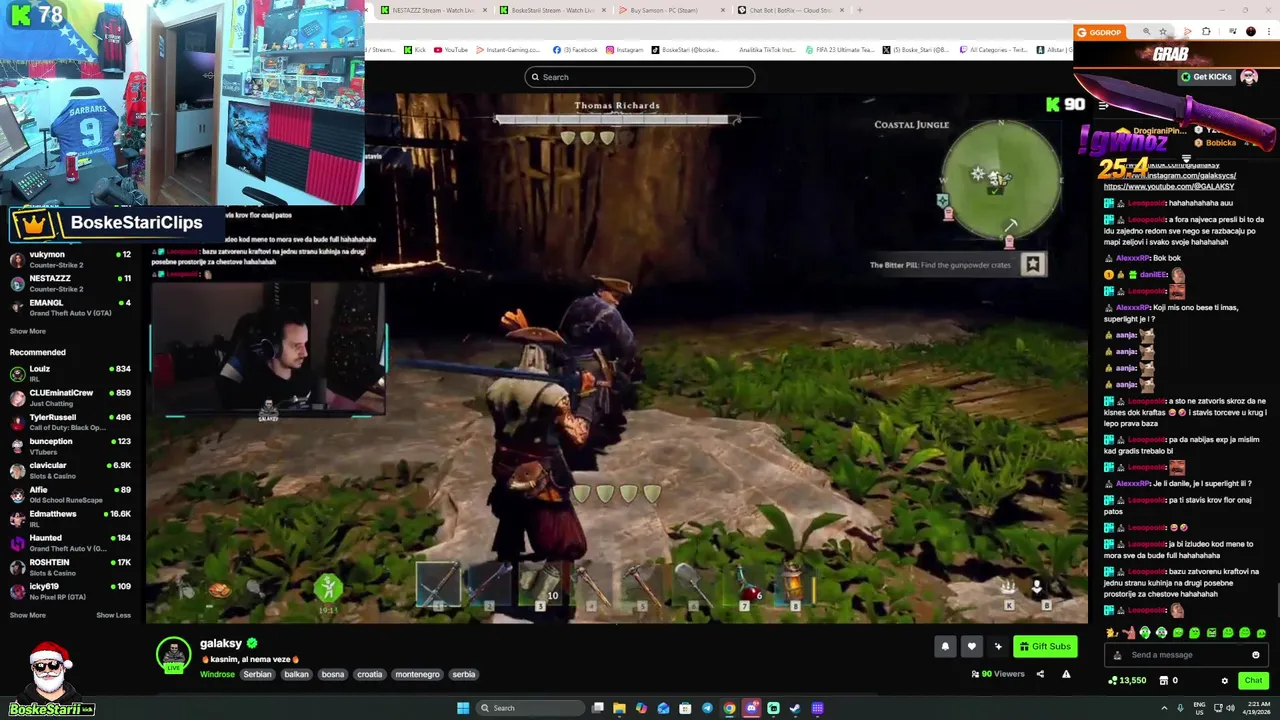Follow galaksy with heart button
Viewport: 1280px width, 720px height.
(x=971, y=647)
